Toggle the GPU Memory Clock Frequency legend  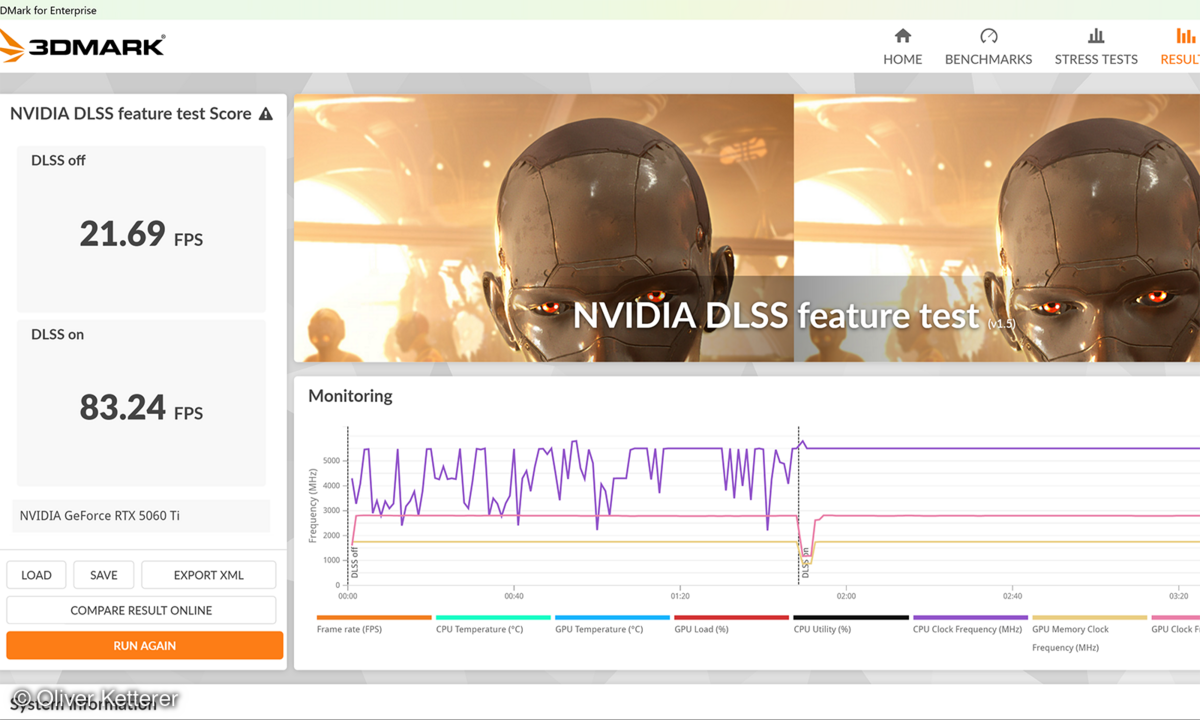click(x=1089, y=634)
